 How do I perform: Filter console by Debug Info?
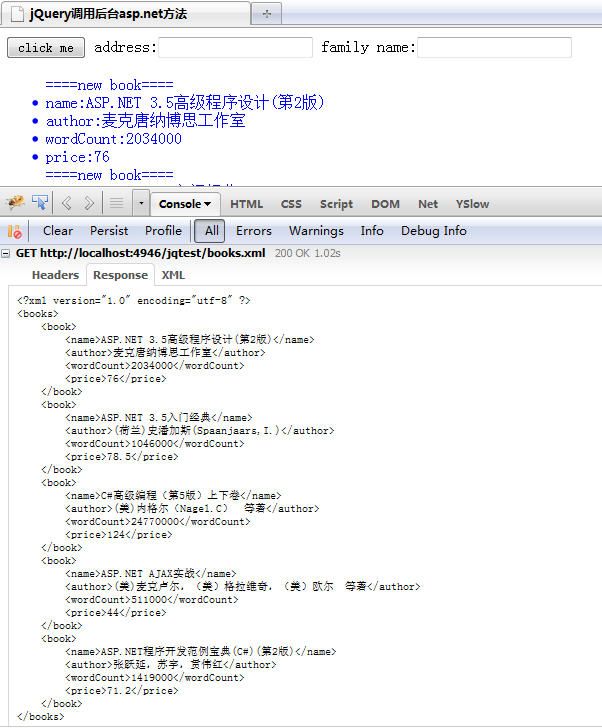pos(434,231)
